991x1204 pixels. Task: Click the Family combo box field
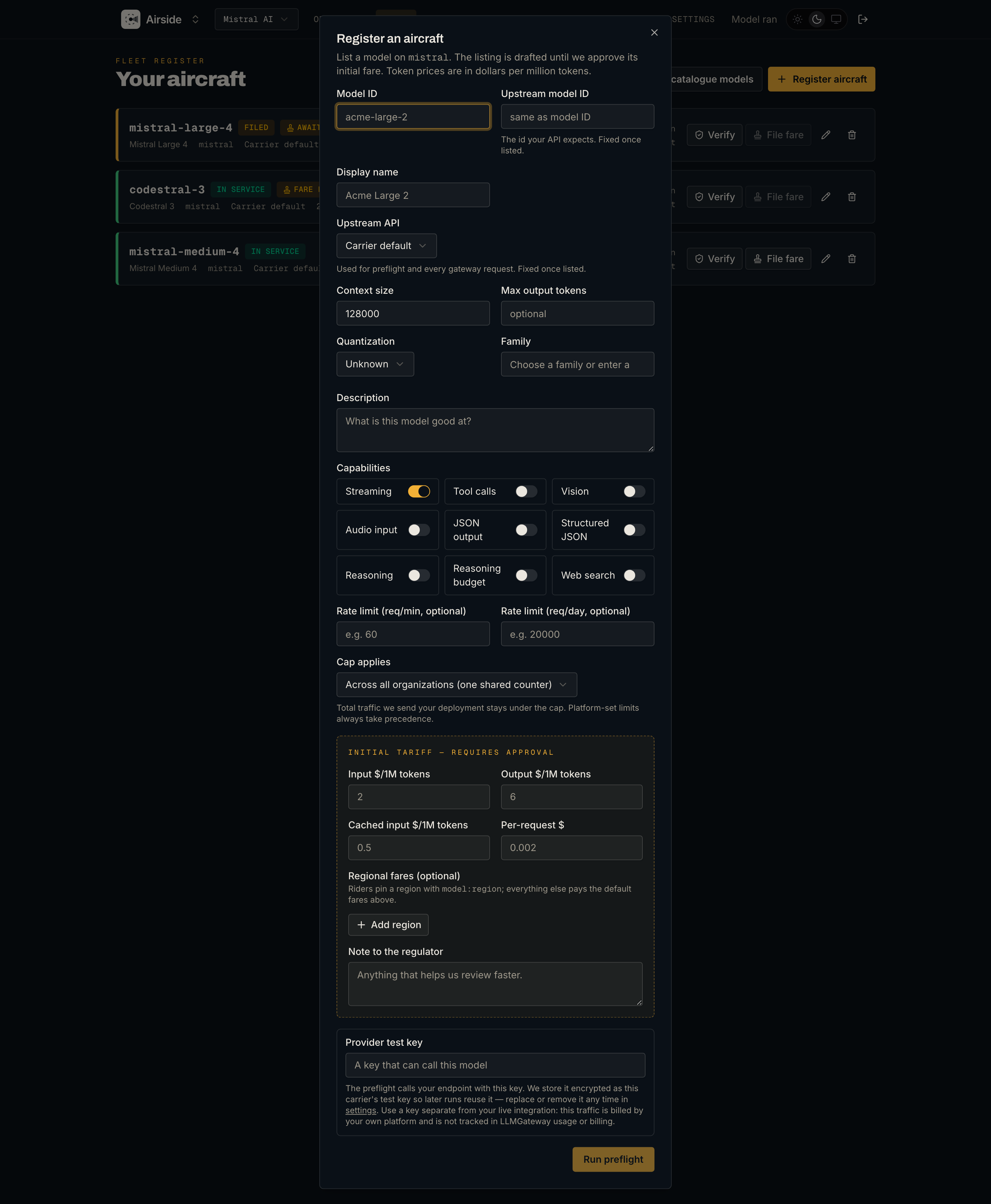pyautogui.click(x=577, y=364)
